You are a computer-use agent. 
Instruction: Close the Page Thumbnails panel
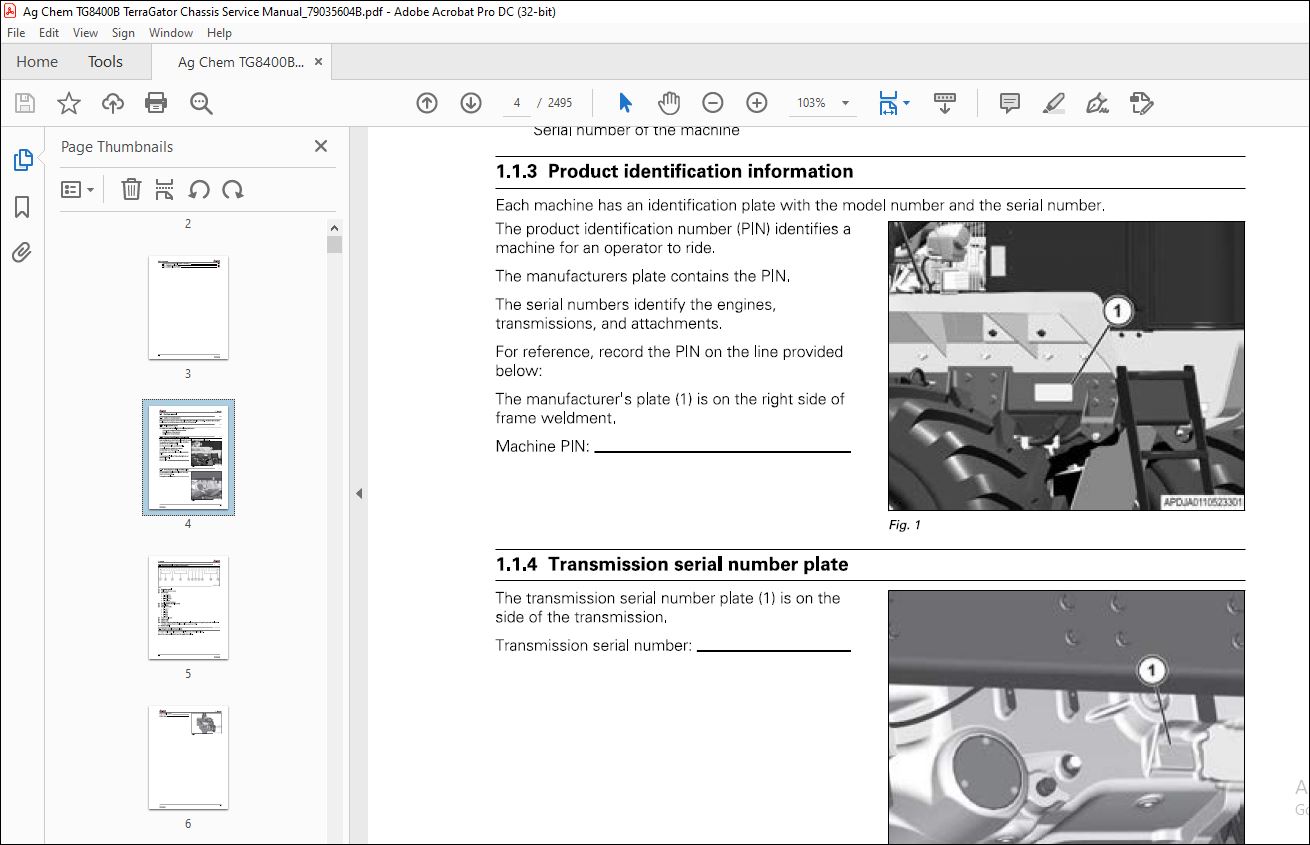pyautogui.click(x=321, y=146)
